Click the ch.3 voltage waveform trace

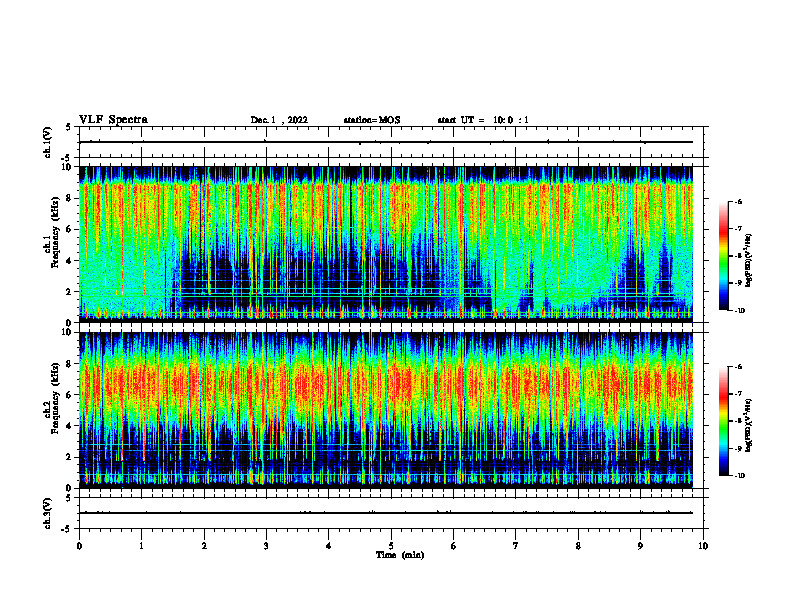386,513
